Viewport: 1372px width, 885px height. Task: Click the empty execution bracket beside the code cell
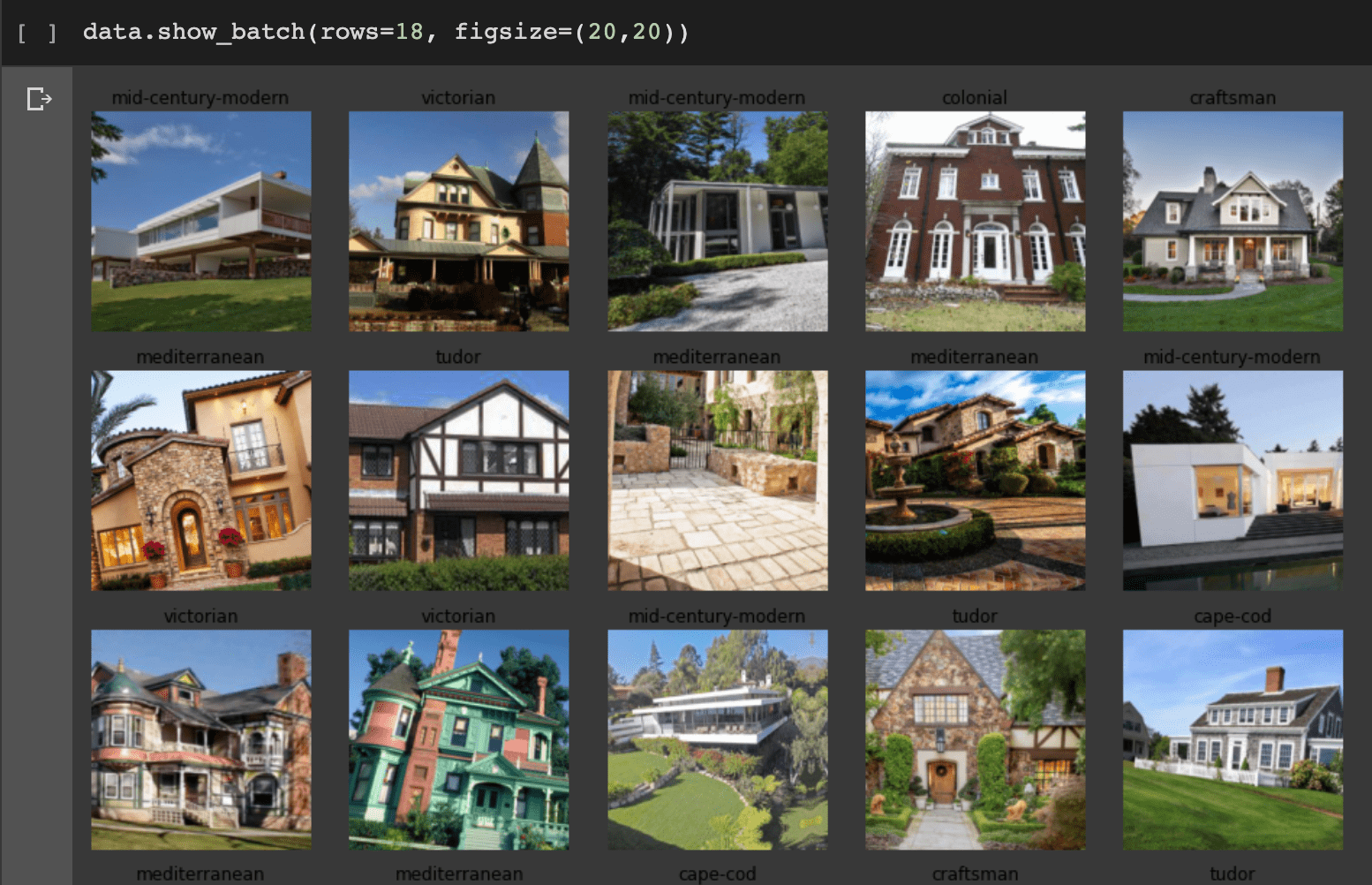tap(35, 32)
